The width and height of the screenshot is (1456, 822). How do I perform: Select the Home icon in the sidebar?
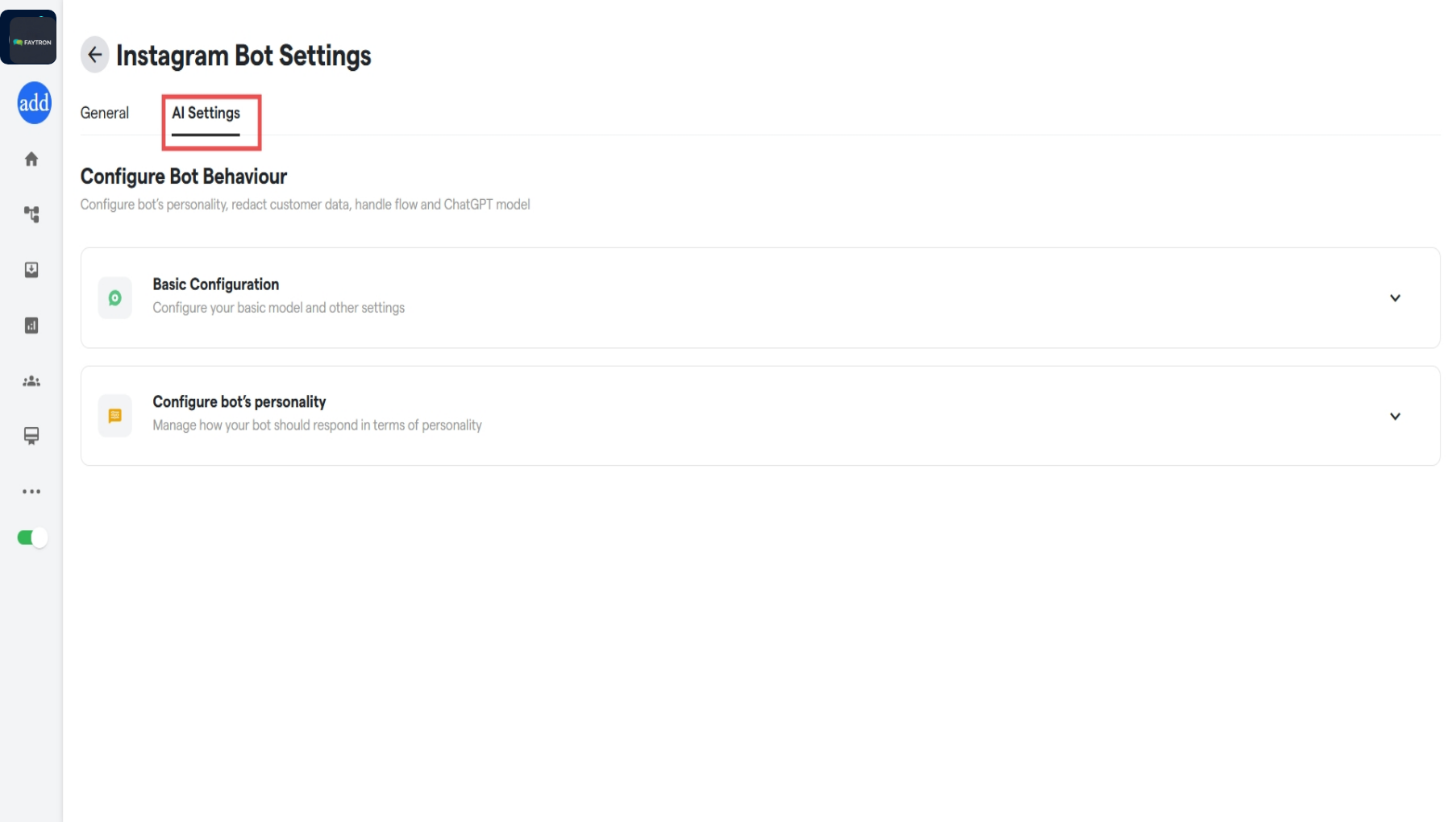tap(31, 159)
